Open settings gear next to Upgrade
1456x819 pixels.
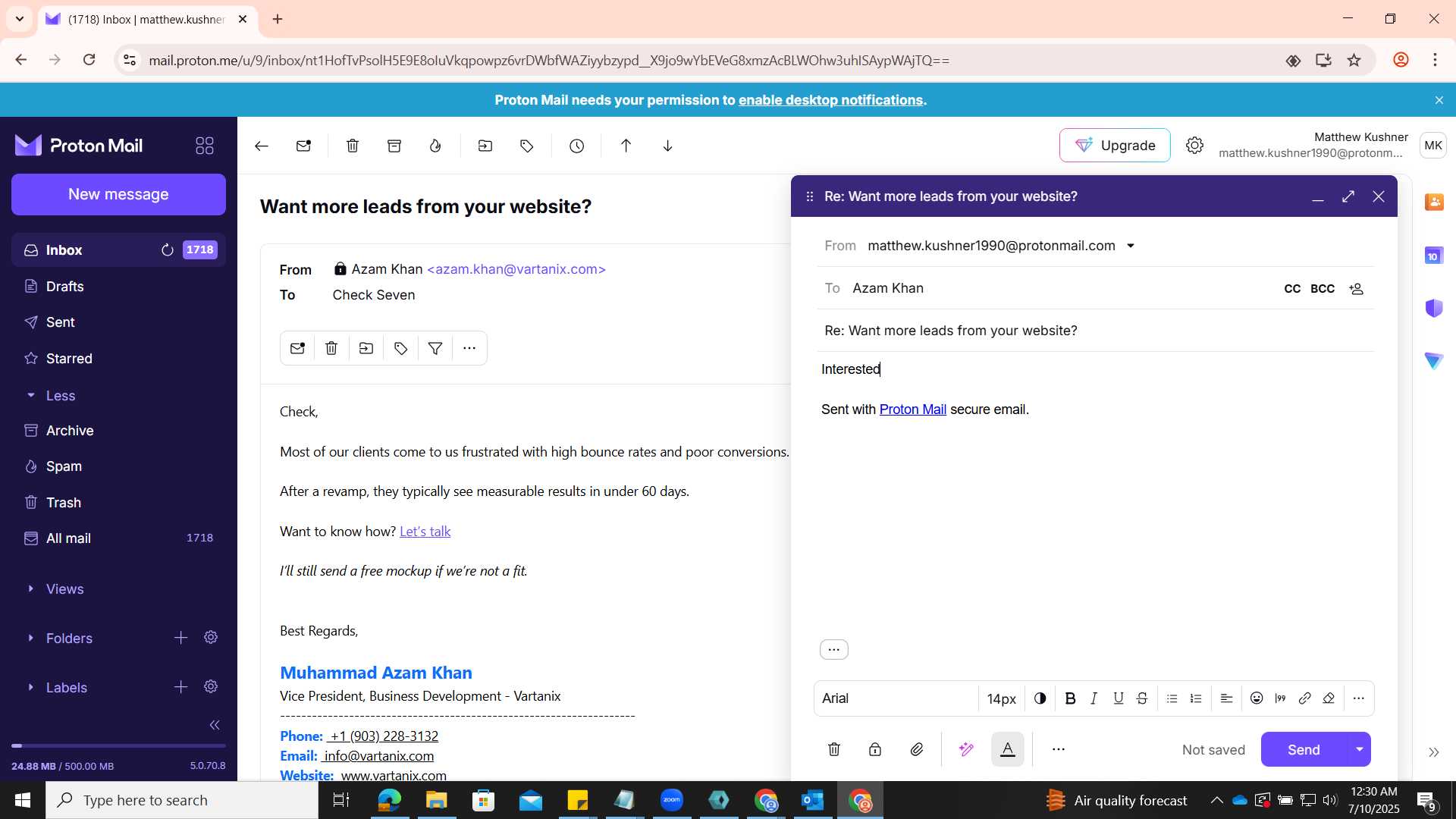(1194, 146)
